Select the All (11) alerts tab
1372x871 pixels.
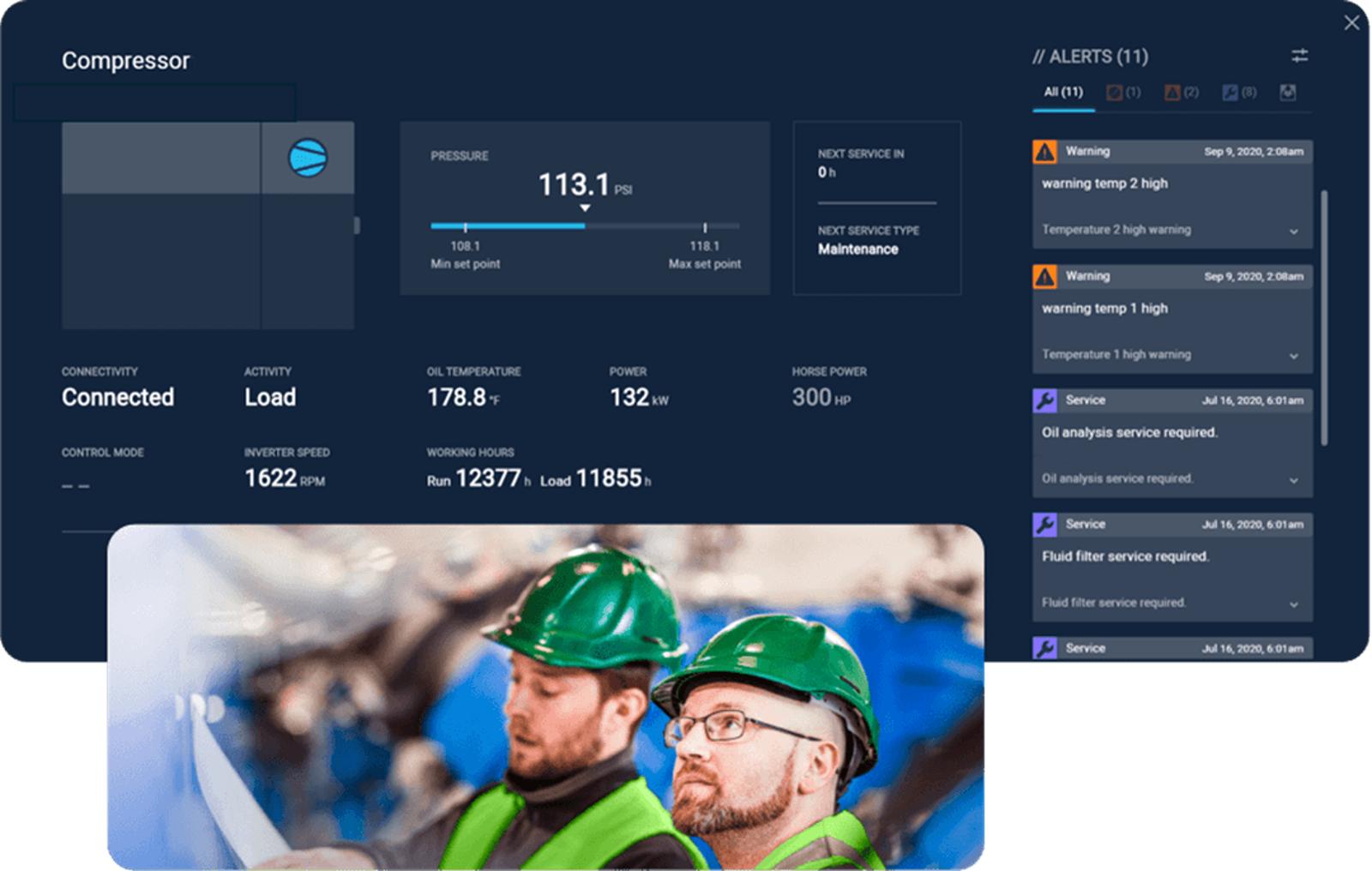1063,93
